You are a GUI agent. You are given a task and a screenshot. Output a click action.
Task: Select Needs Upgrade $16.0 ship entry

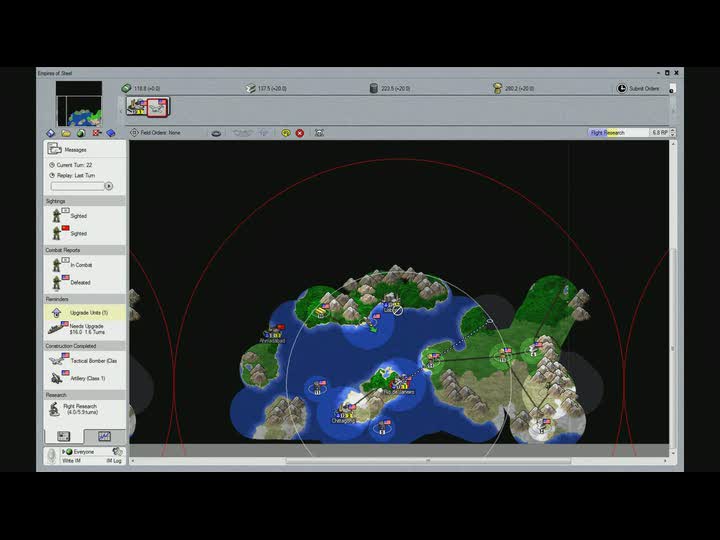84,329
